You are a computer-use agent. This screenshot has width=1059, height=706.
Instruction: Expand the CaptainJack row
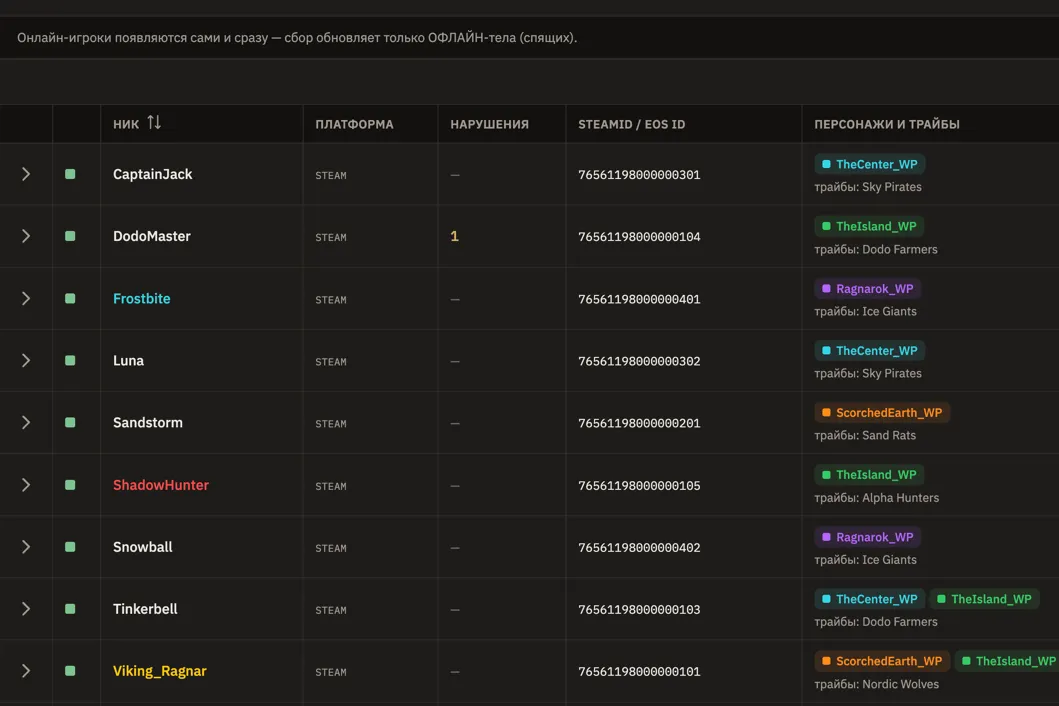coord(26,174)
